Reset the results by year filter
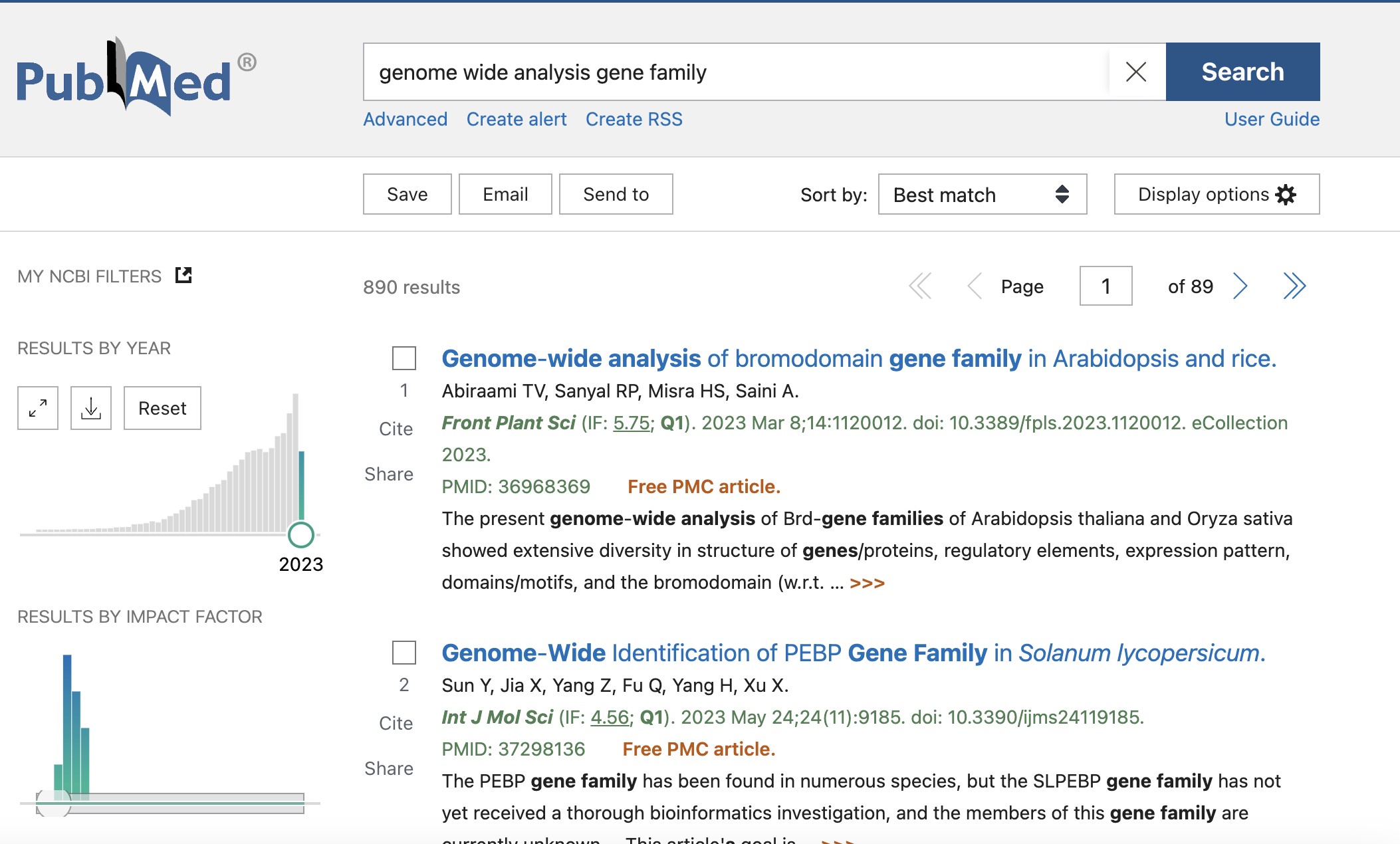This screenshot has height=844, width=1400. 162,408
